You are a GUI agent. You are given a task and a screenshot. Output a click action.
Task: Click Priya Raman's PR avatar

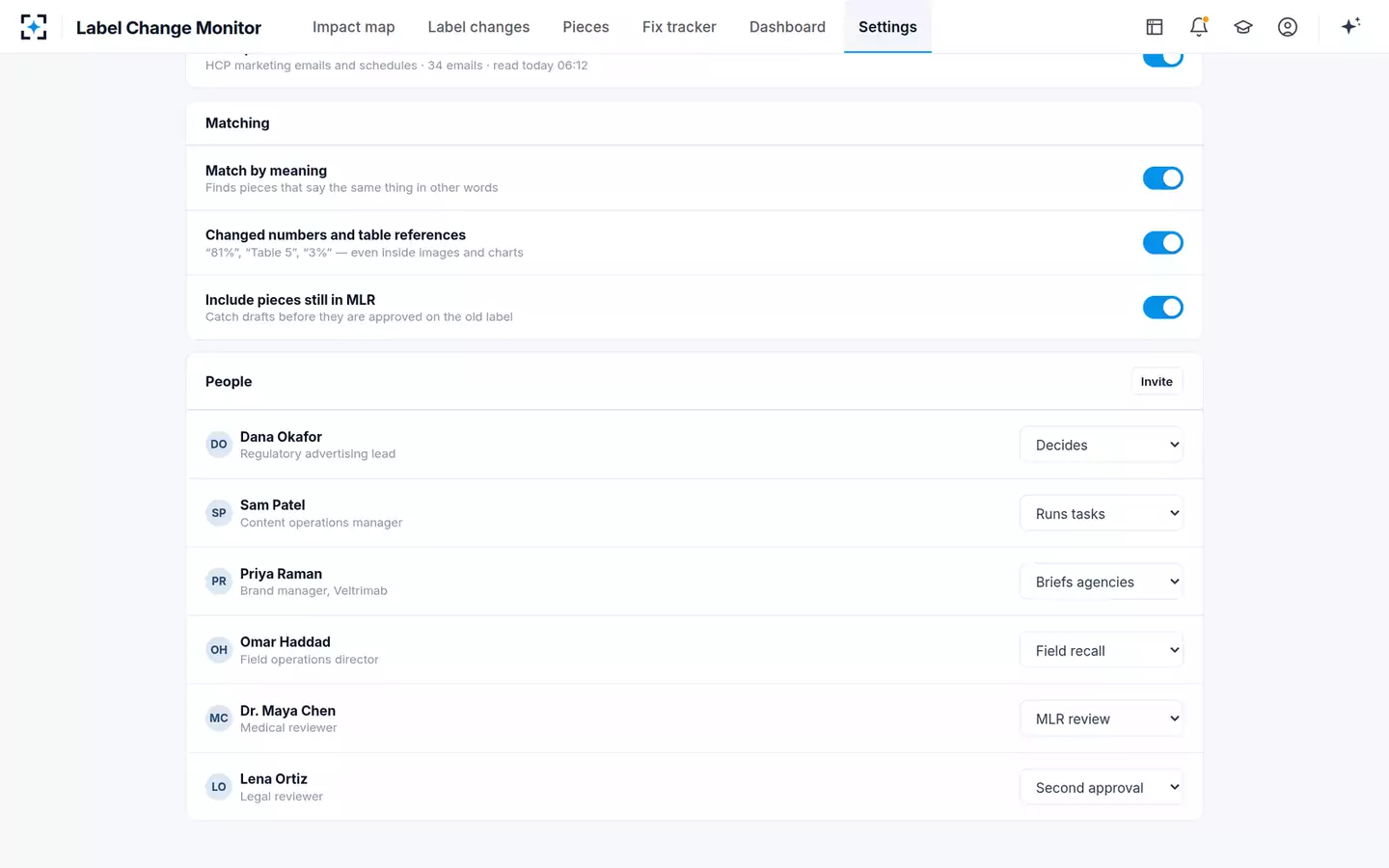click(x=219, y=582)
